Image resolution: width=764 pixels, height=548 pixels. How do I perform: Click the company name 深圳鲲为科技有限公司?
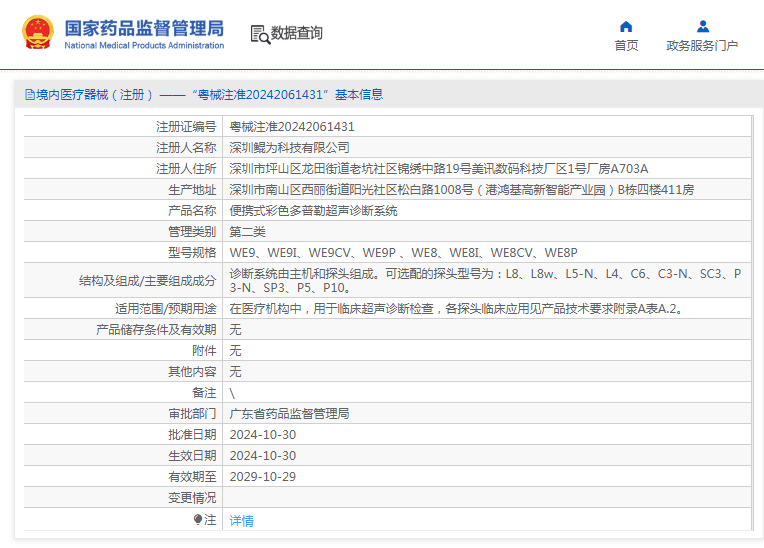[289, 148]
